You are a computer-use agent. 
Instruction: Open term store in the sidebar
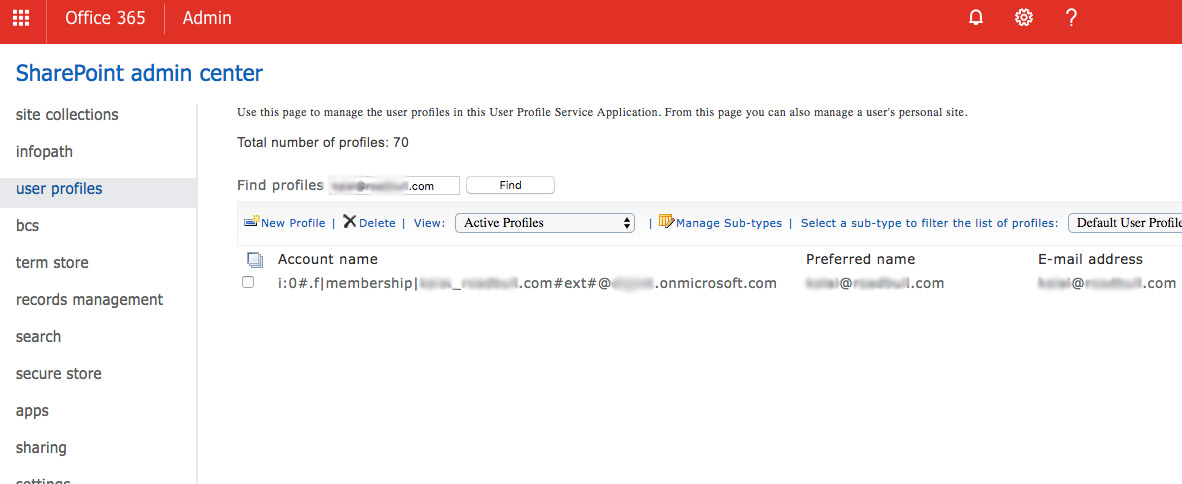[x=52, y=262]
